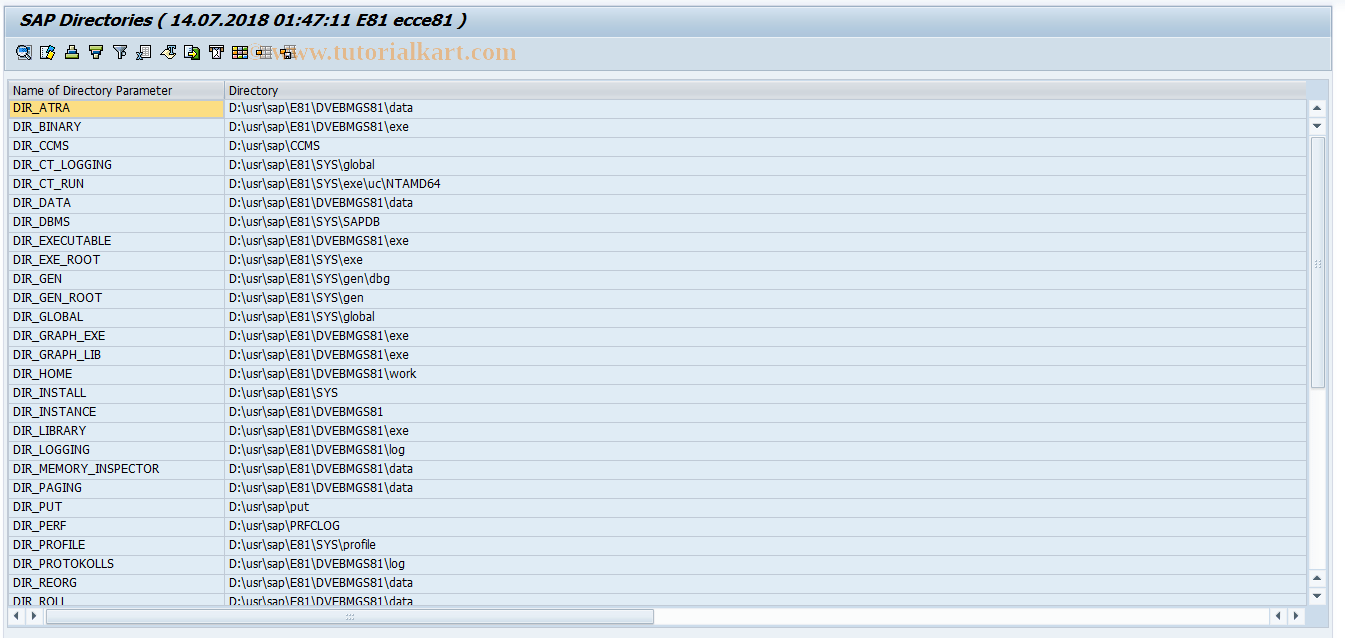This screenshot has width=1345, height=638.
Task: Choose a display layout for the list
Action: [239, 52]
